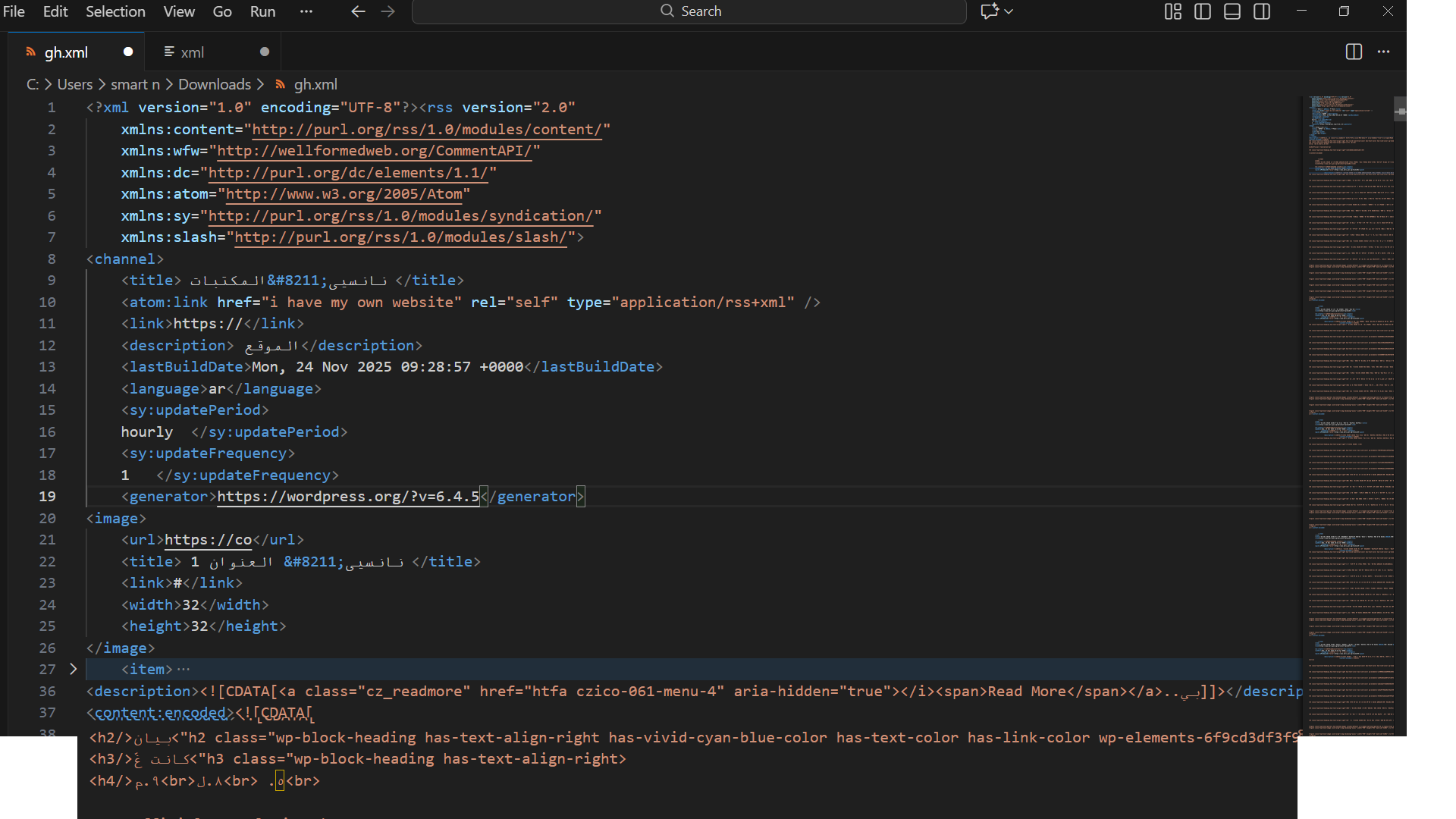Click the RSS file icon in breadcrumb
1456x819 pixels.
click(281, 84)
